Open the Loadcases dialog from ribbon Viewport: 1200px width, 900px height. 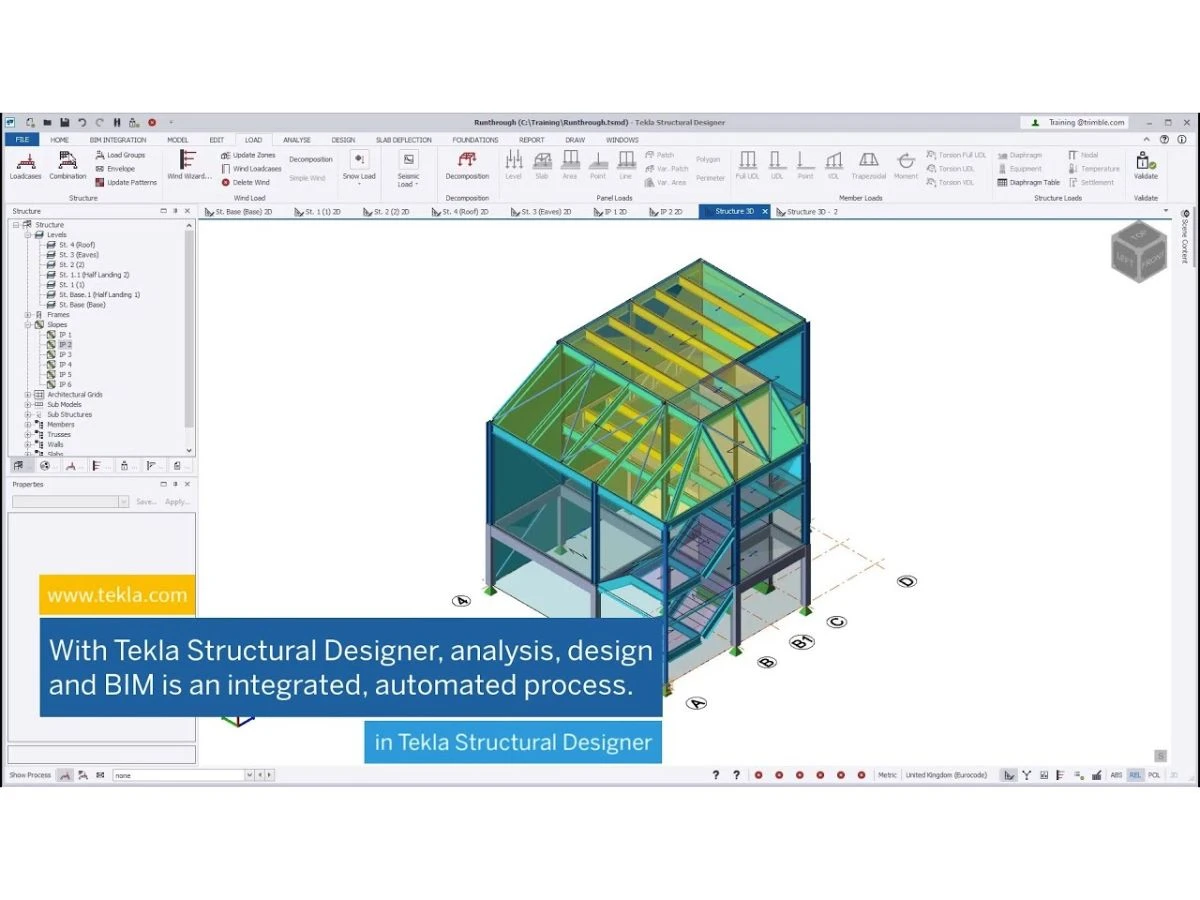click(25, 165)
